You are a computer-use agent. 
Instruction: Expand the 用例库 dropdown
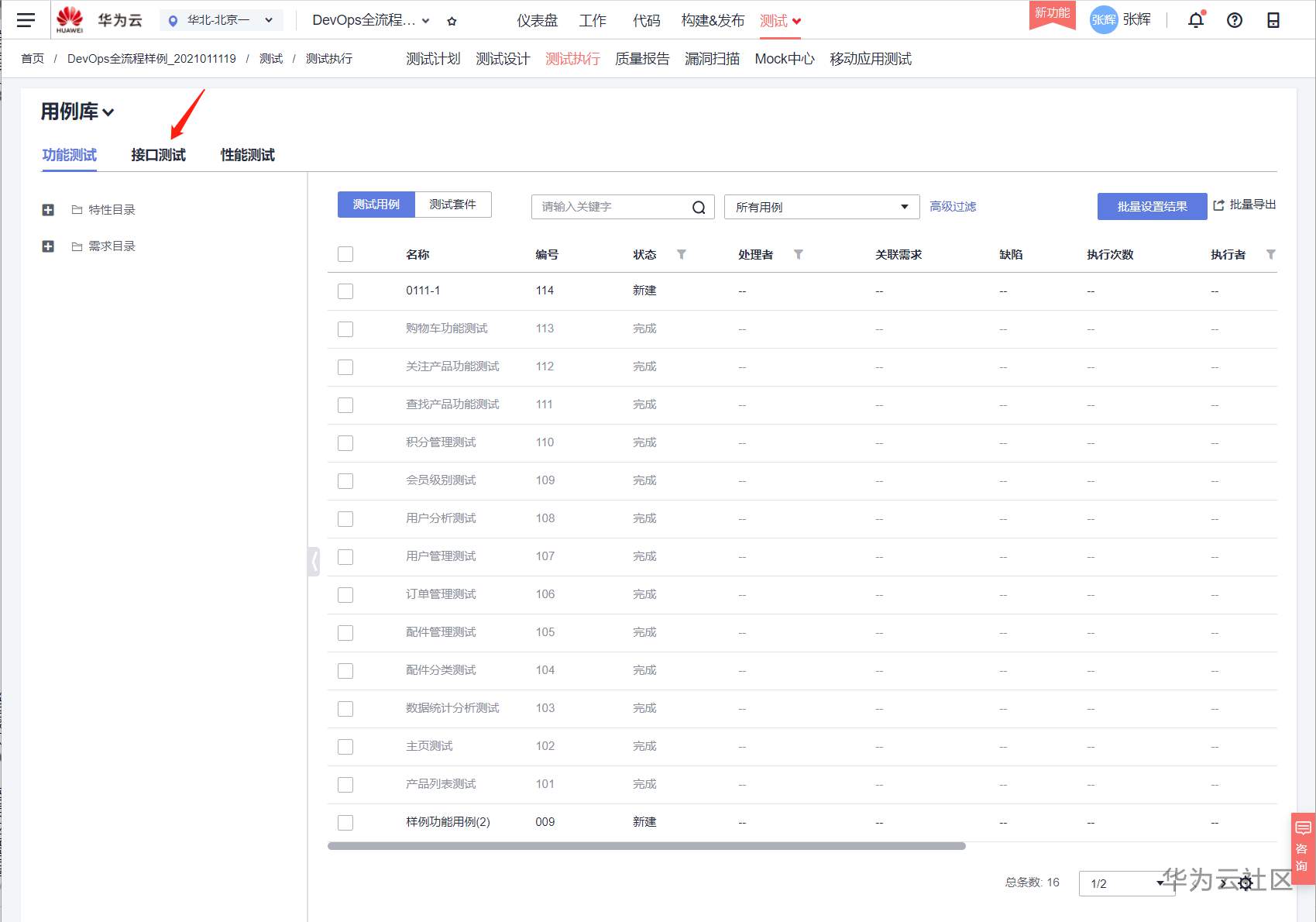point(77,112)
